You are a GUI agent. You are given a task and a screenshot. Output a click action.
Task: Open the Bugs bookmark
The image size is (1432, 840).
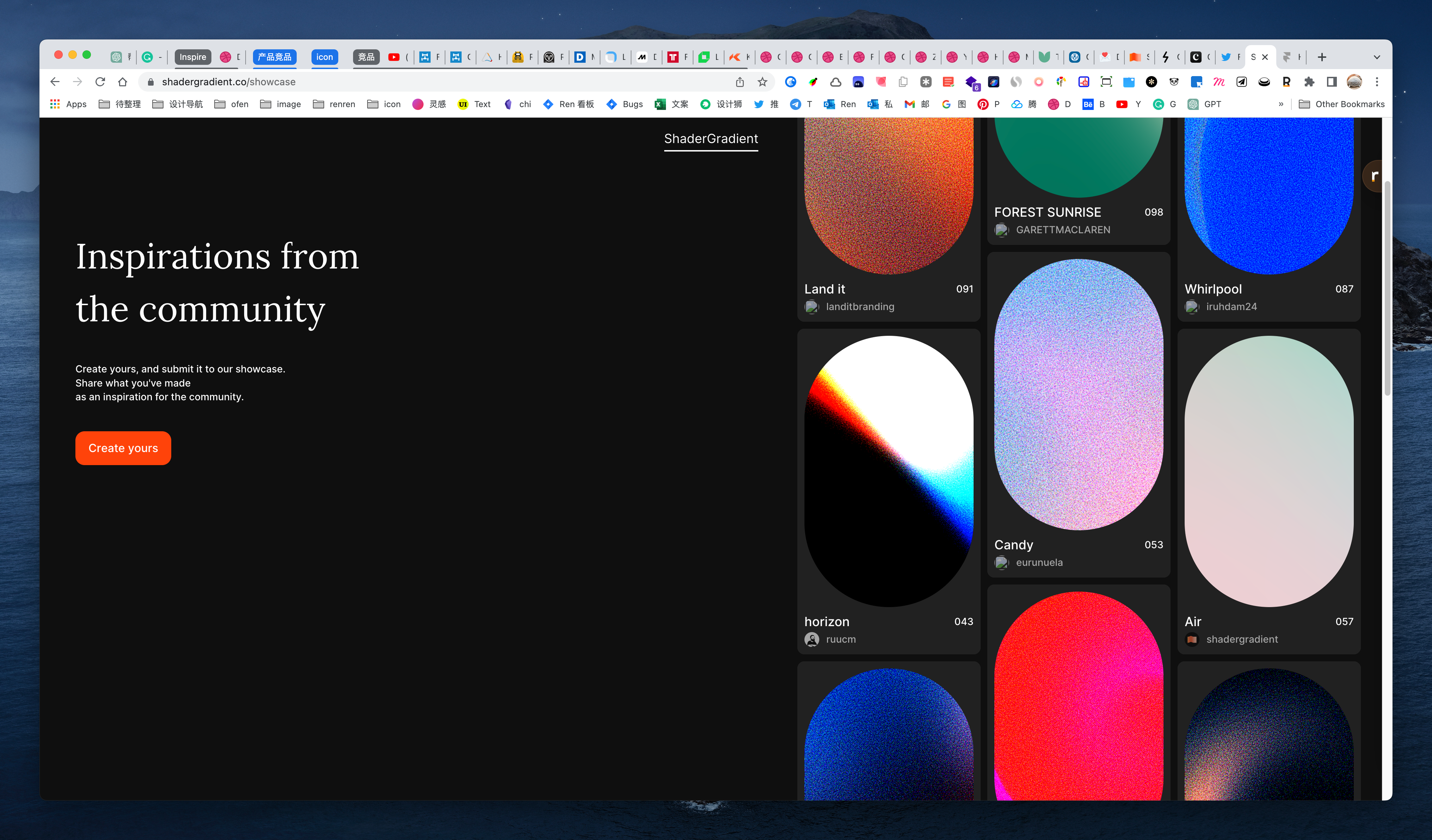[x=624, y=104]
